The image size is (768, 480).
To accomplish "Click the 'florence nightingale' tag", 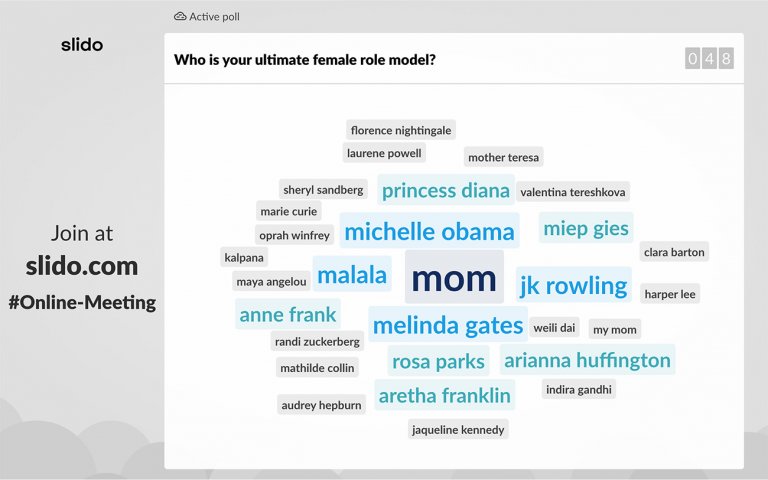I will 401,130.
